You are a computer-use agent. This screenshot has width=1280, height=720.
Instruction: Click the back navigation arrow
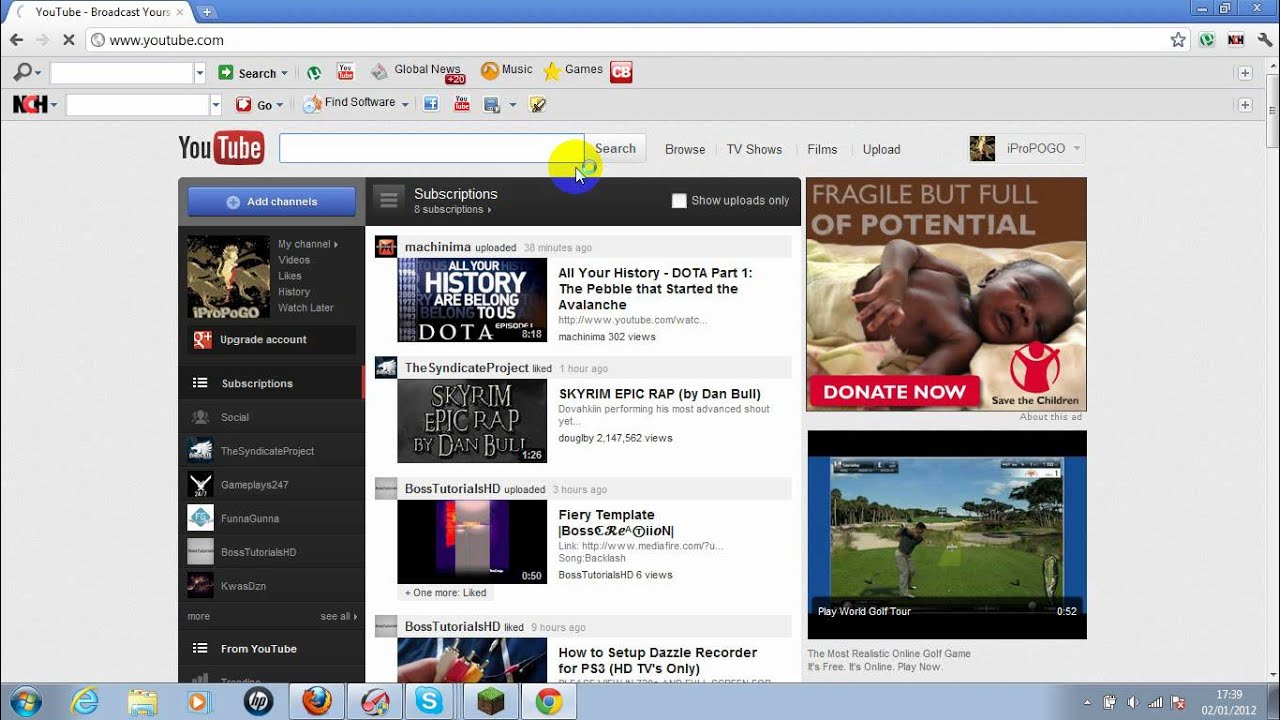point(16,40)
